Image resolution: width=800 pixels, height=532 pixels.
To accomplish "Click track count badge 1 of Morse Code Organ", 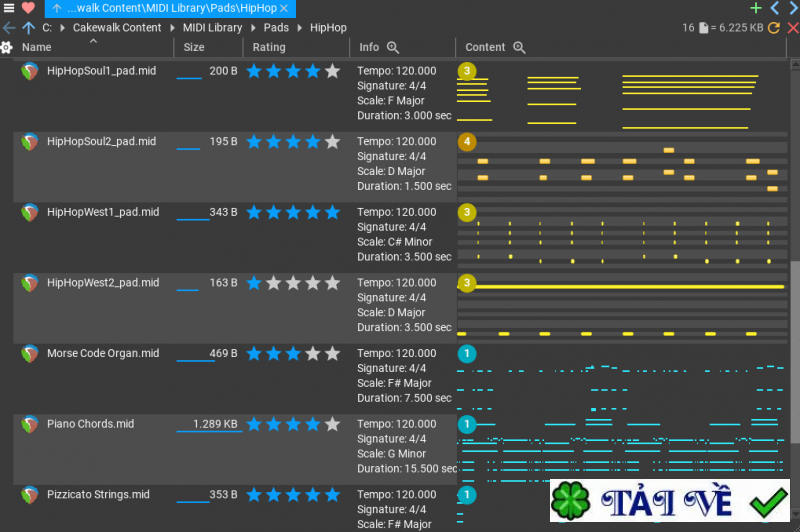I will click(467, 353).
